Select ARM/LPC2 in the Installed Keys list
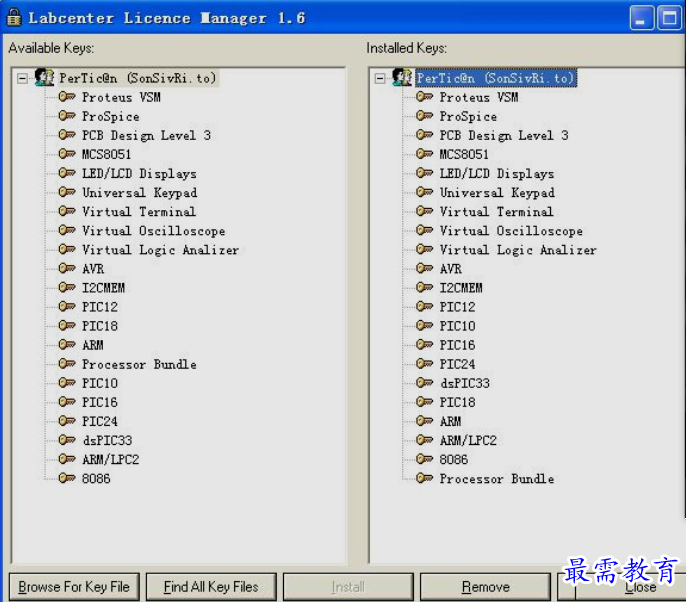This screenshot has height=602, width=686. point(468,440)
